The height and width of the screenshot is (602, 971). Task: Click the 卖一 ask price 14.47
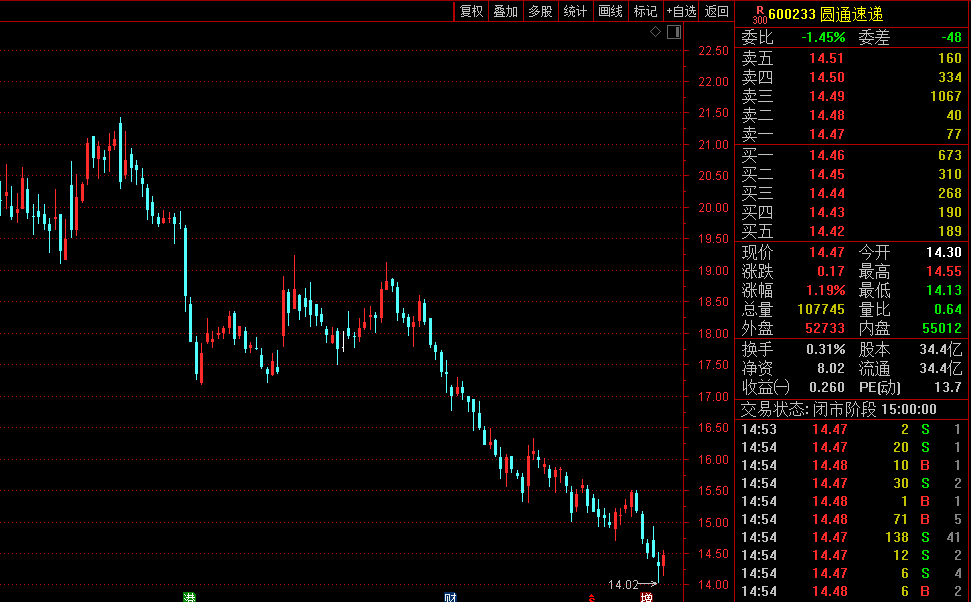coord(826,134)
